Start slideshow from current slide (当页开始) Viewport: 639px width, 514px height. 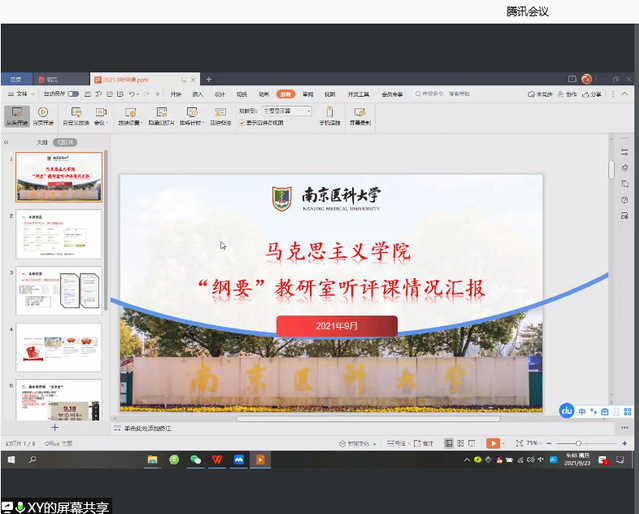(43, 116)
